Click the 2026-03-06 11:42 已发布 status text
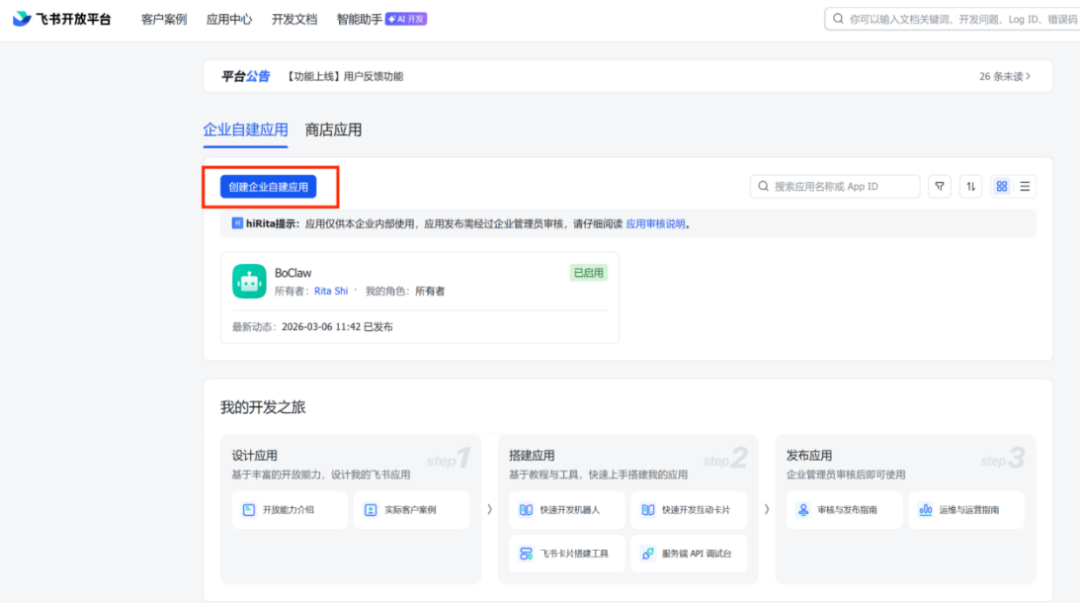Image resolution: width=1080 pixels, height=603 pixels. point(337,327)
